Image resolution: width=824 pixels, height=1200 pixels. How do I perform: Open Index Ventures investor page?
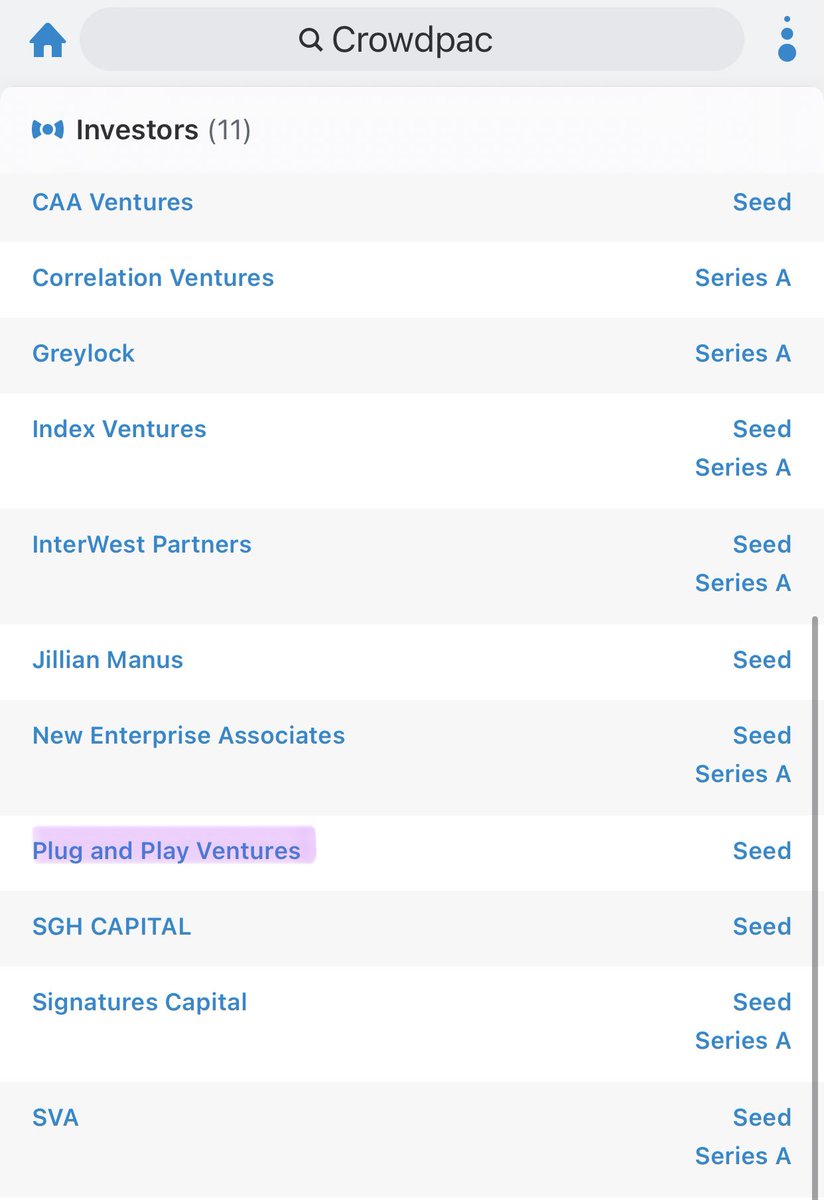point(119,429)
